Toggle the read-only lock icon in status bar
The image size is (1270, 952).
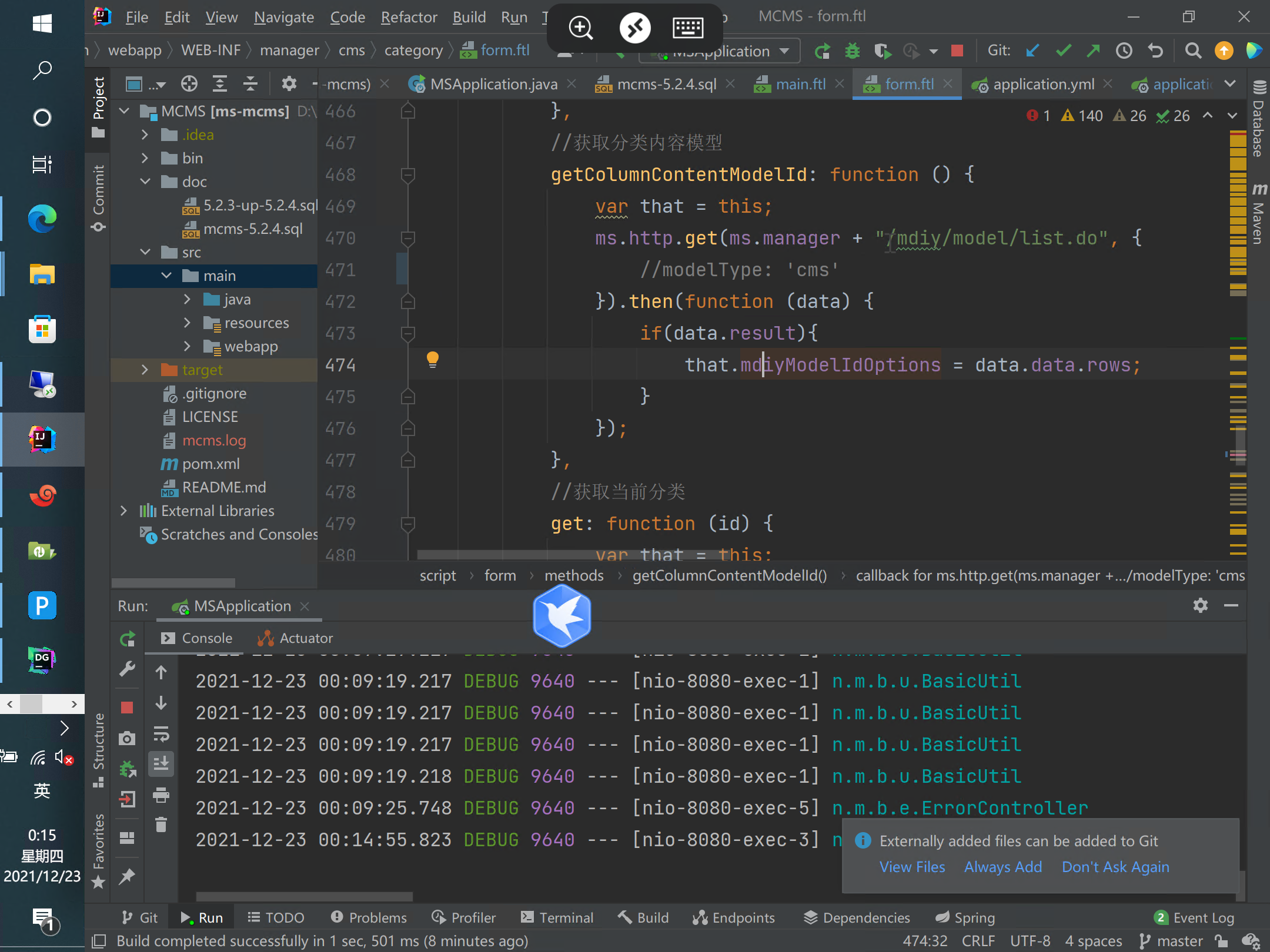click(x=1222, y=941)
